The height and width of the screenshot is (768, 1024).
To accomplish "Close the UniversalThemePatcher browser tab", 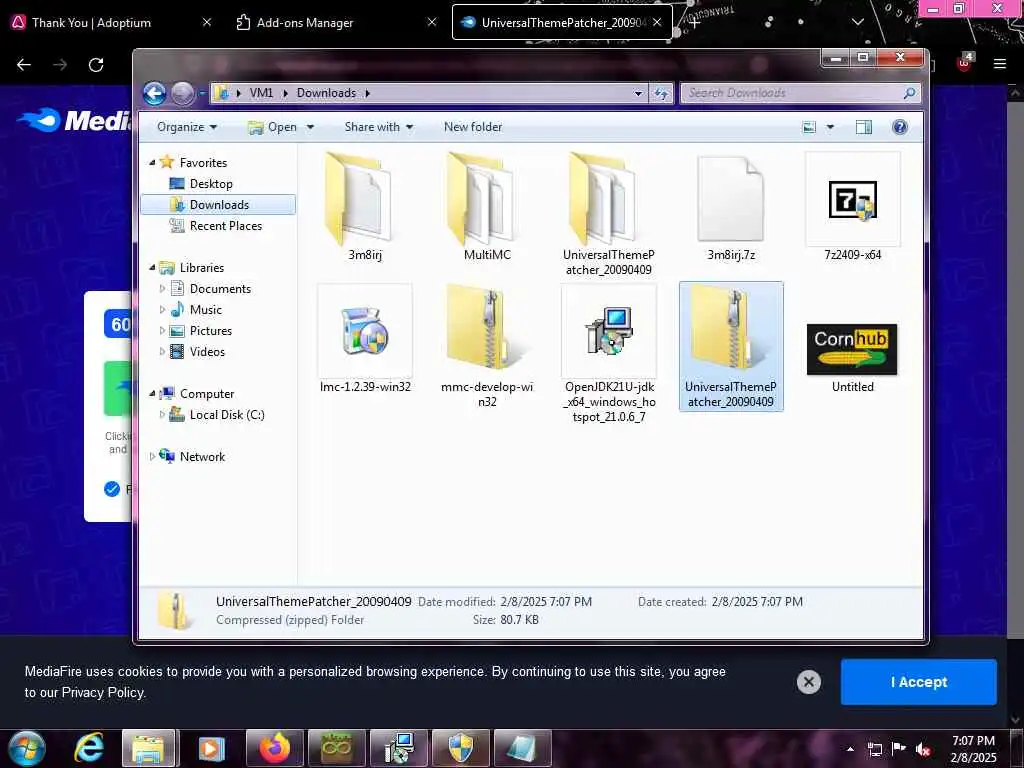I will pos(657,22).
